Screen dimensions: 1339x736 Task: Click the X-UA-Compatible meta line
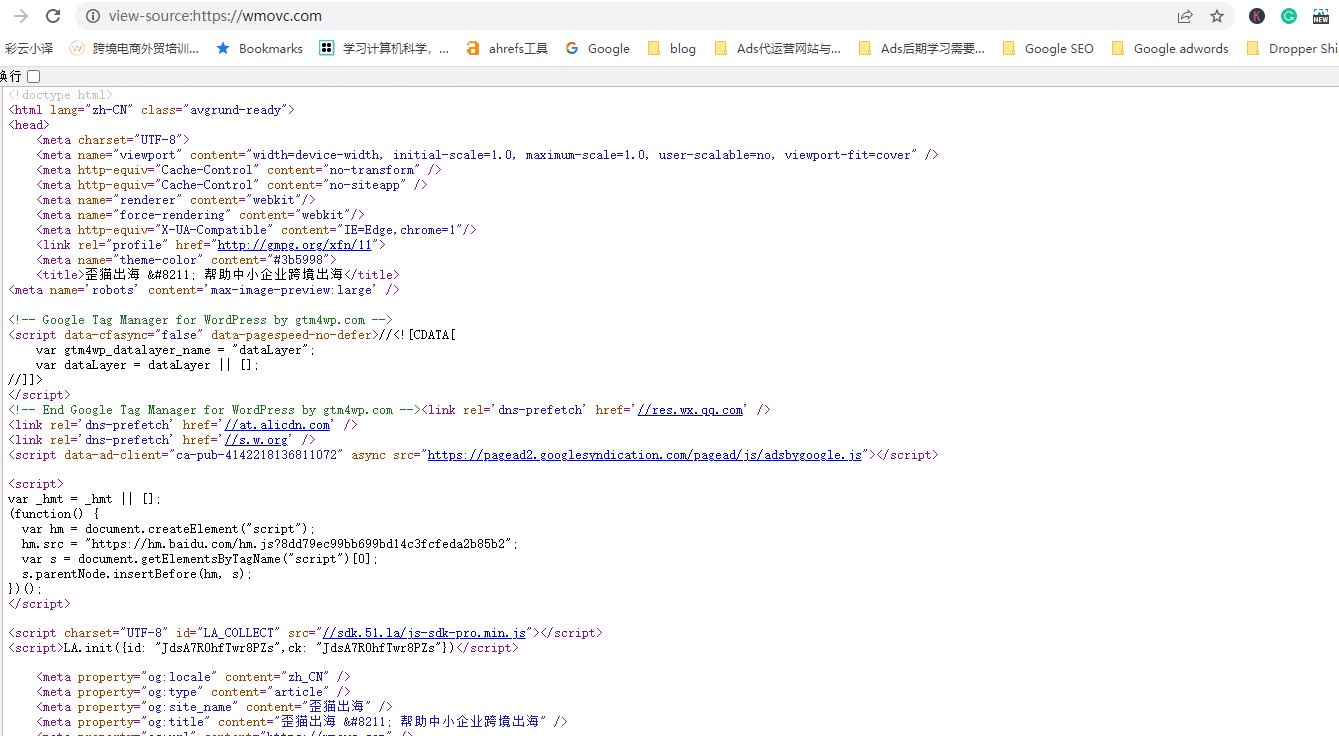coord(256,230)
